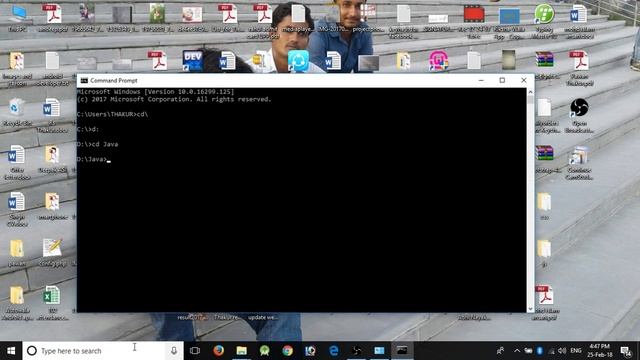Click the Start button on taskbar

click(x=11, y=351)
